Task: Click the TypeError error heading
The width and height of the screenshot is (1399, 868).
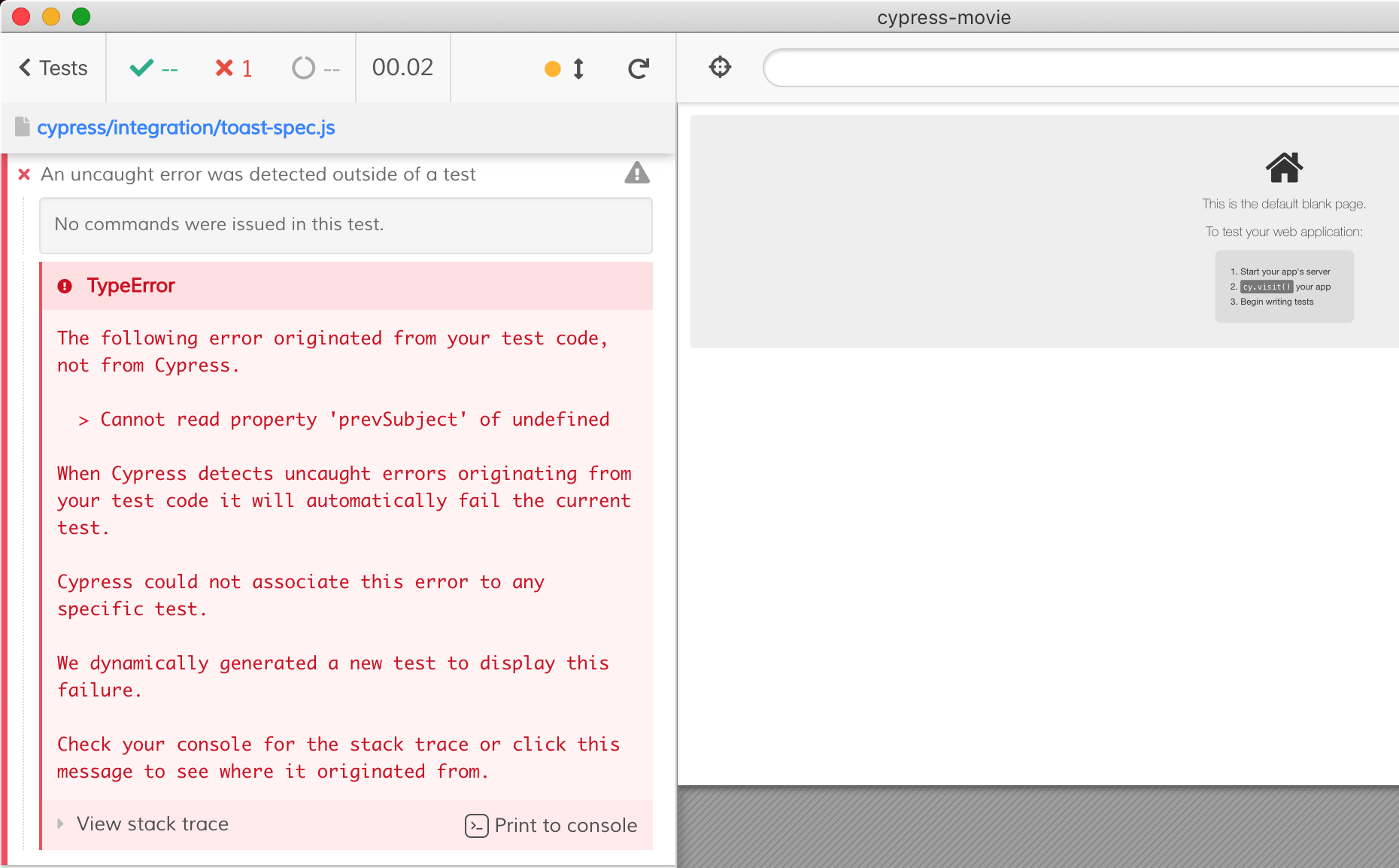Action: 131,286
